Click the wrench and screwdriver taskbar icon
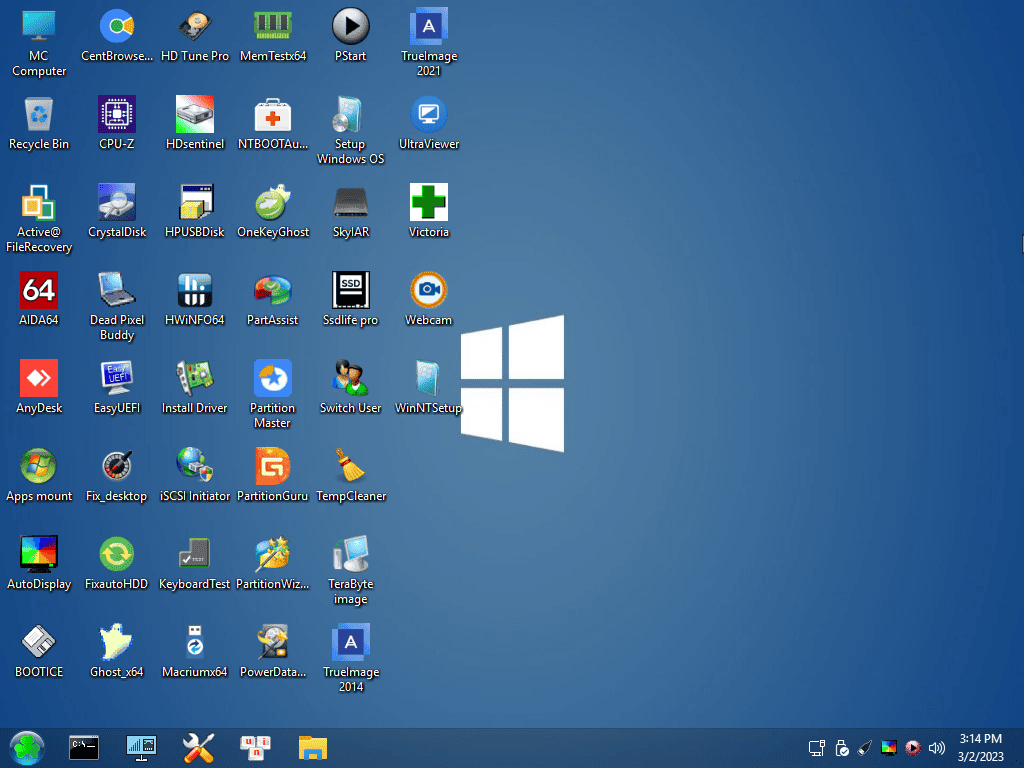1024x768 pixels. [199, 748]
